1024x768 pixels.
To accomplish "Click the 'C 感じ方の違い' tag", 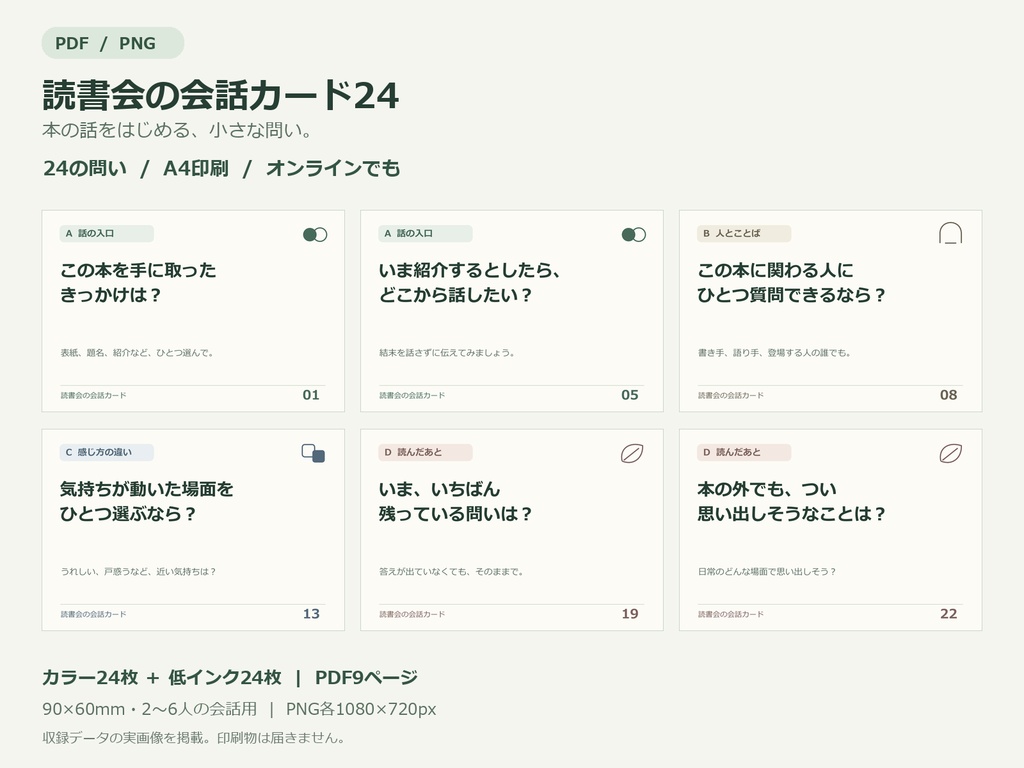I will coord(107,452).
